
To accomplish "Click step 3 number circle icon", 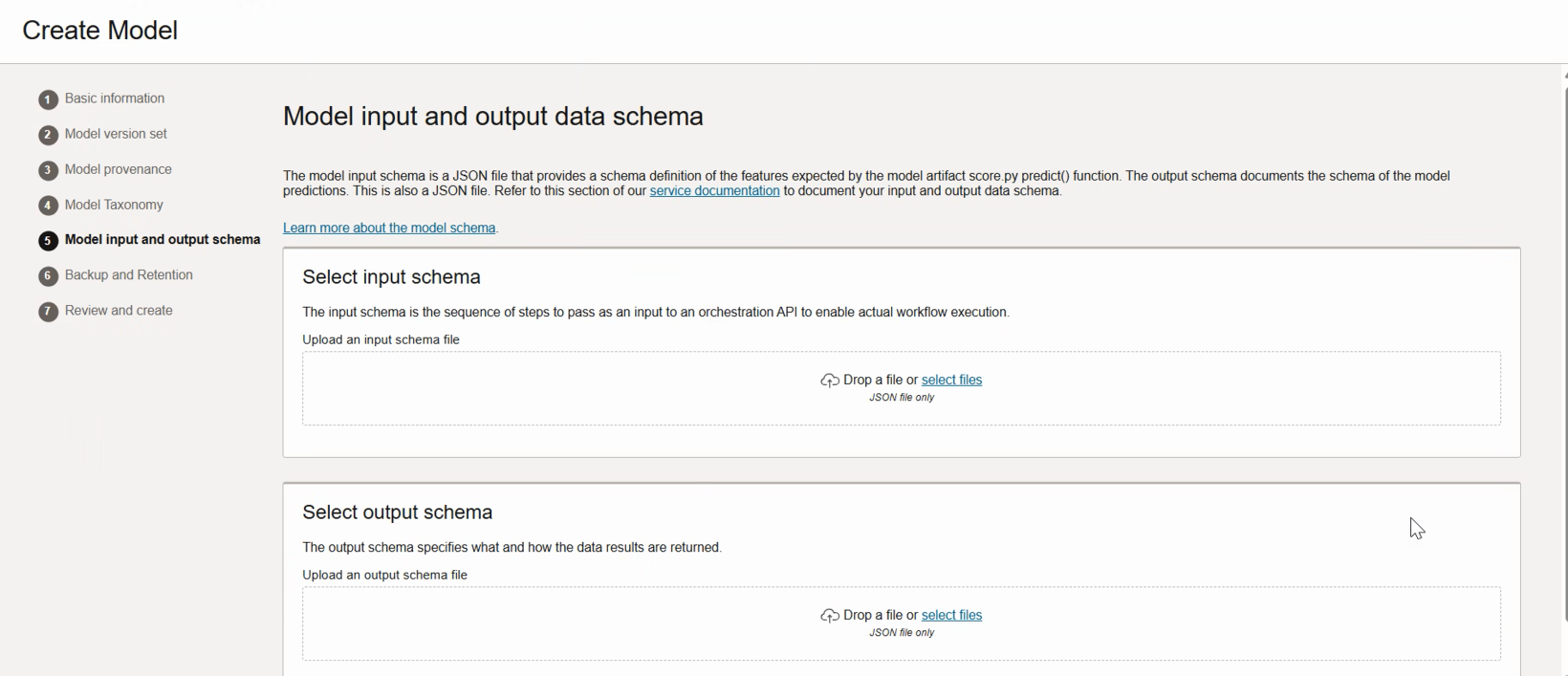I will [48, 170].
